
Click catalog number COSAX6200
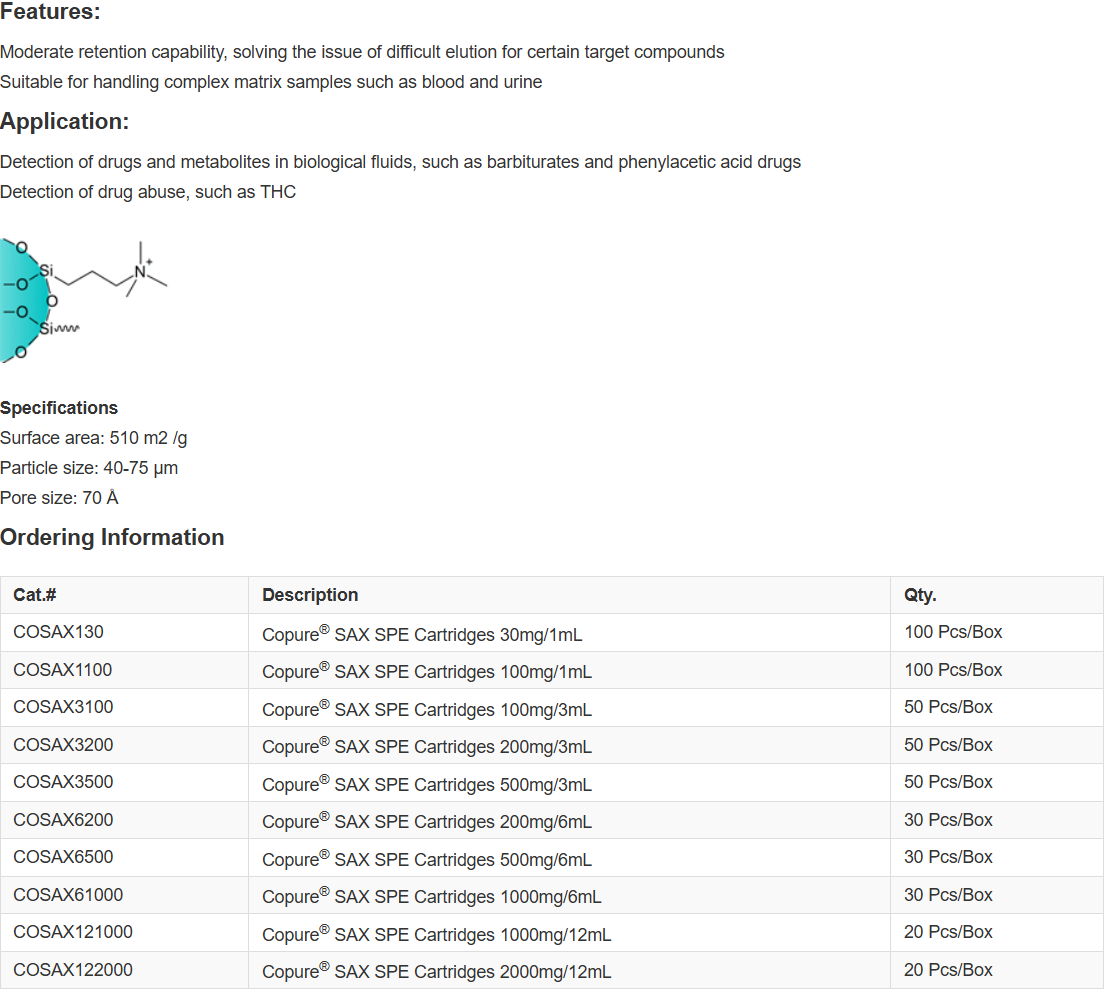[x=63, y=820]
